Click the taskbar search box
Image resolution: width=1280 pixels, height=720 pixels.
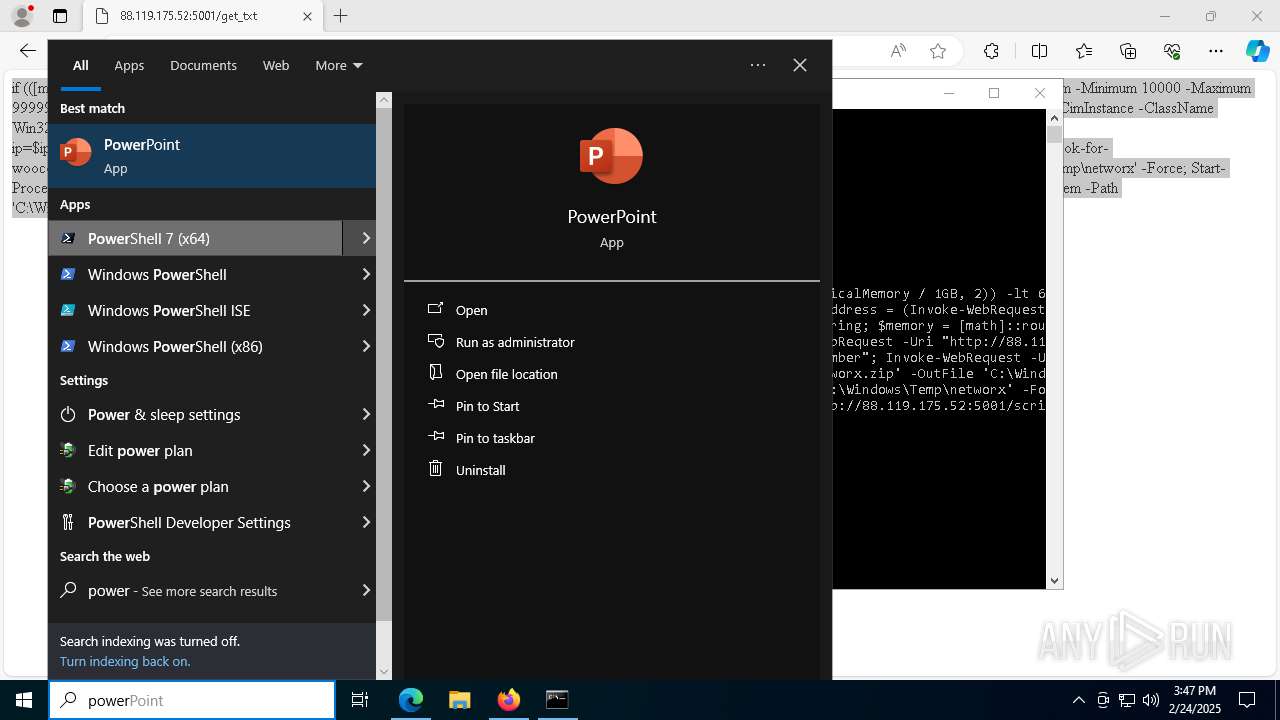[192, 700]
